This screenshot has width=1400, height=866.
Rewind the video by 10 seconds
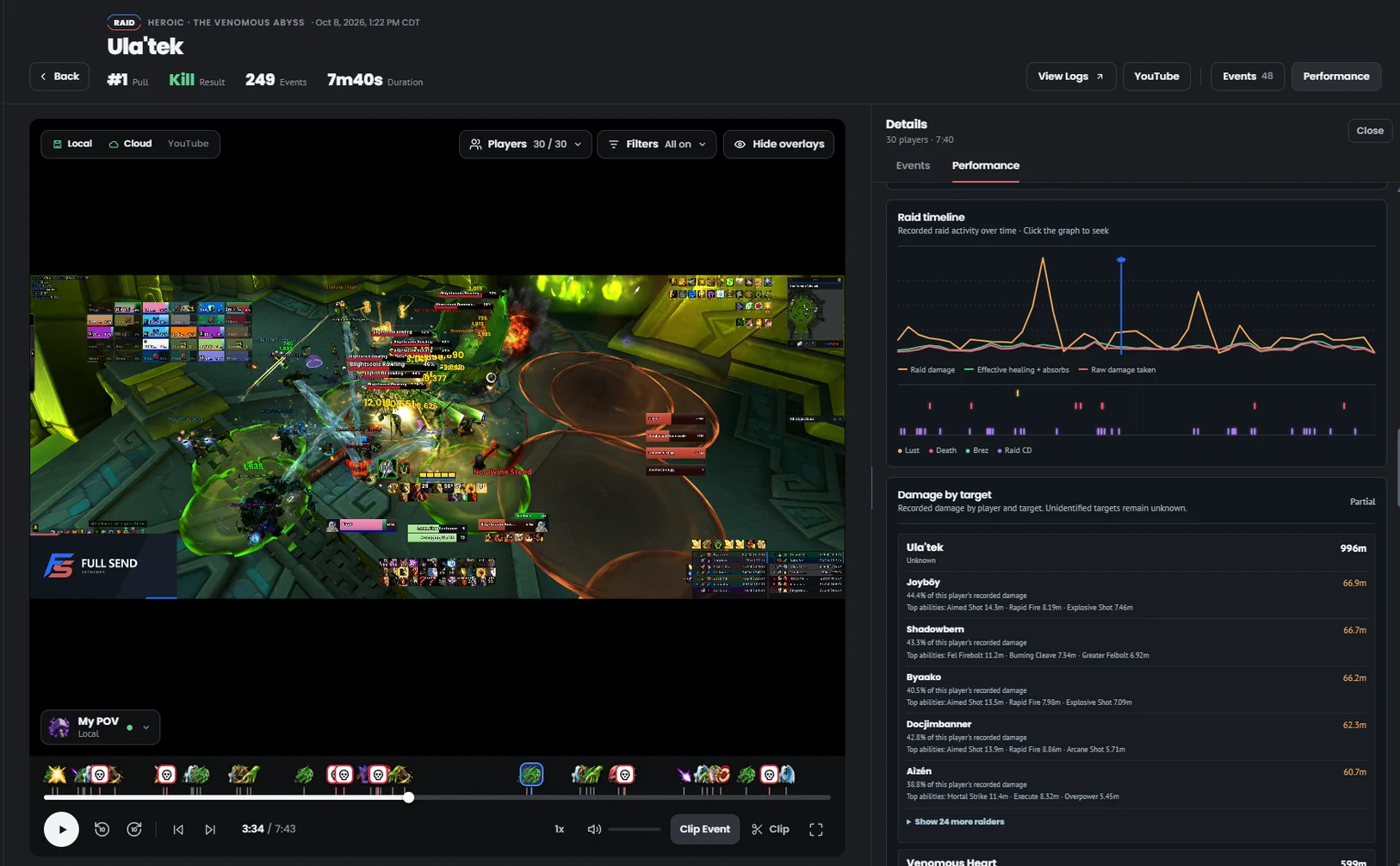tap(102, 829)
